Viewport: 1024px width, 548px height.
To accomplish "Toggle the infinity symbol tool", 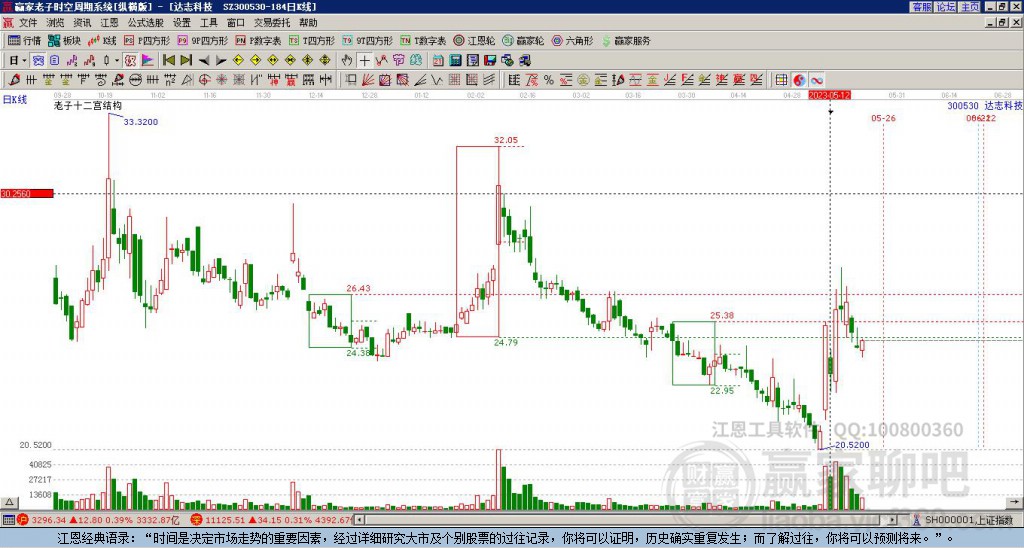I will (x=817, y=80).
